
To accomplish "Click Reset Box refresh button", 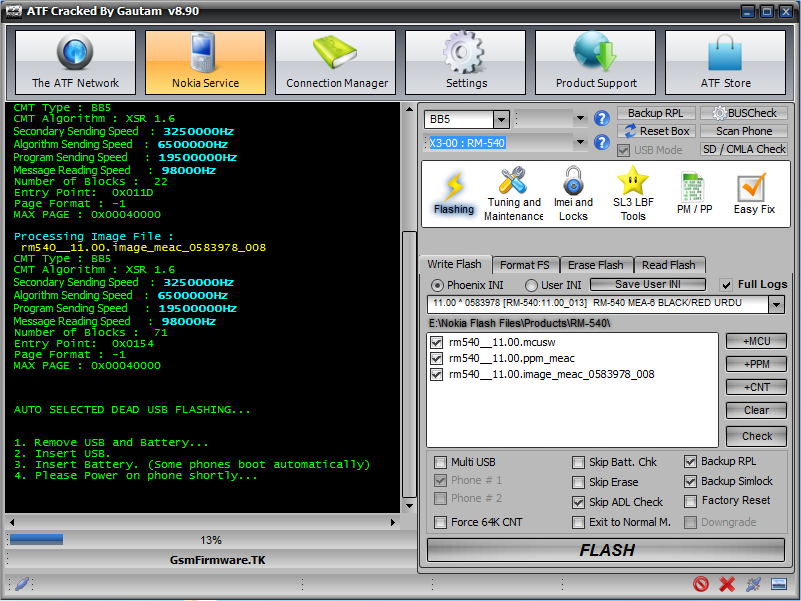I will click(656, 131).
